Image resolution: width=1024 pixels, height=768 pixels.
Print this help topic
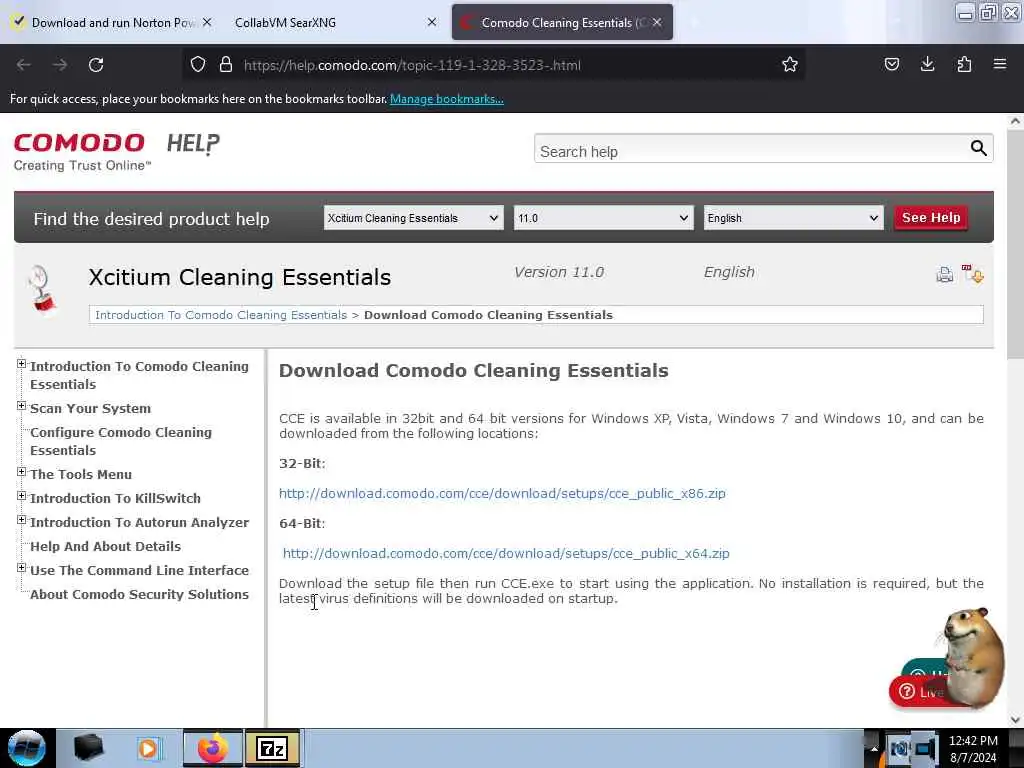point(944,274)
